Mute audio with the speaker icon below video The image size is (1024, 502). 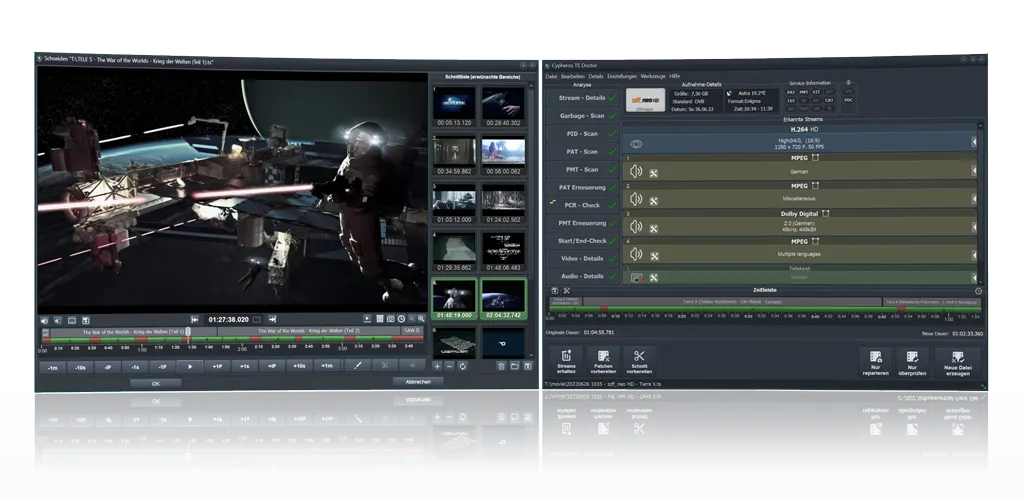click(x=44, y=320)
